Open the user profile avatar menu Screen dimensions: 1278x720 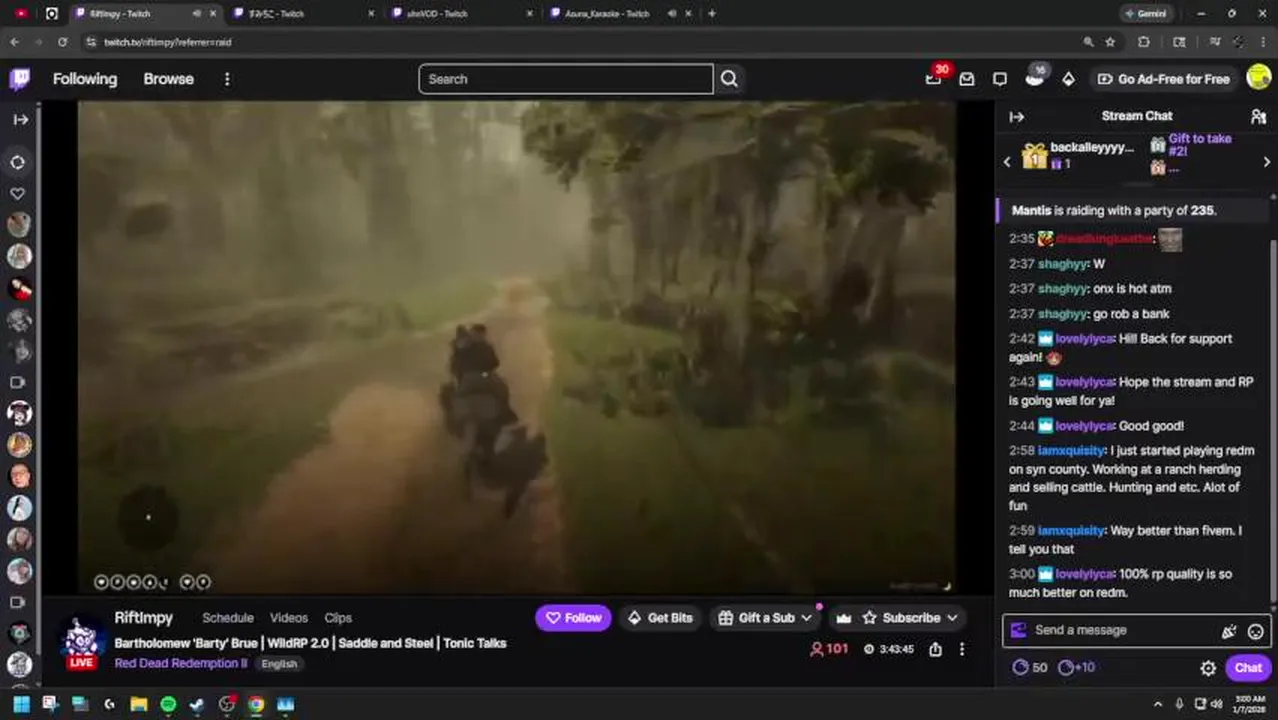[x=1259, y=78]
